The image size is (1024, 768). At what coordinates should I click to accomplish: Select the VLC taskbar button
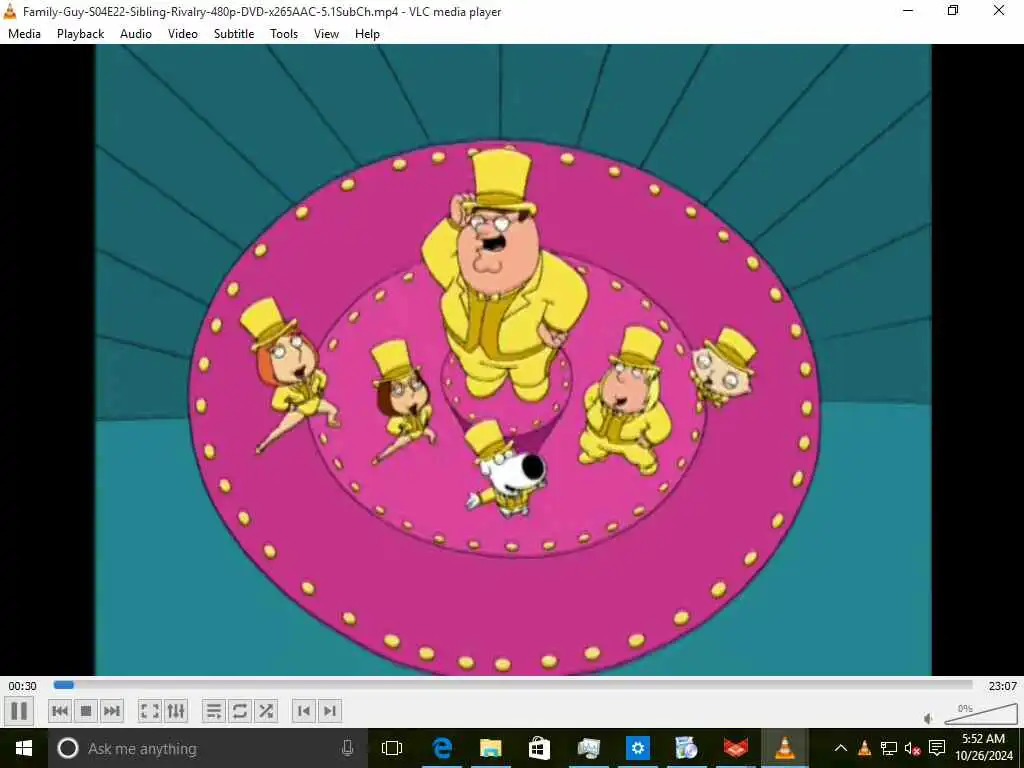tap(784, 748)
